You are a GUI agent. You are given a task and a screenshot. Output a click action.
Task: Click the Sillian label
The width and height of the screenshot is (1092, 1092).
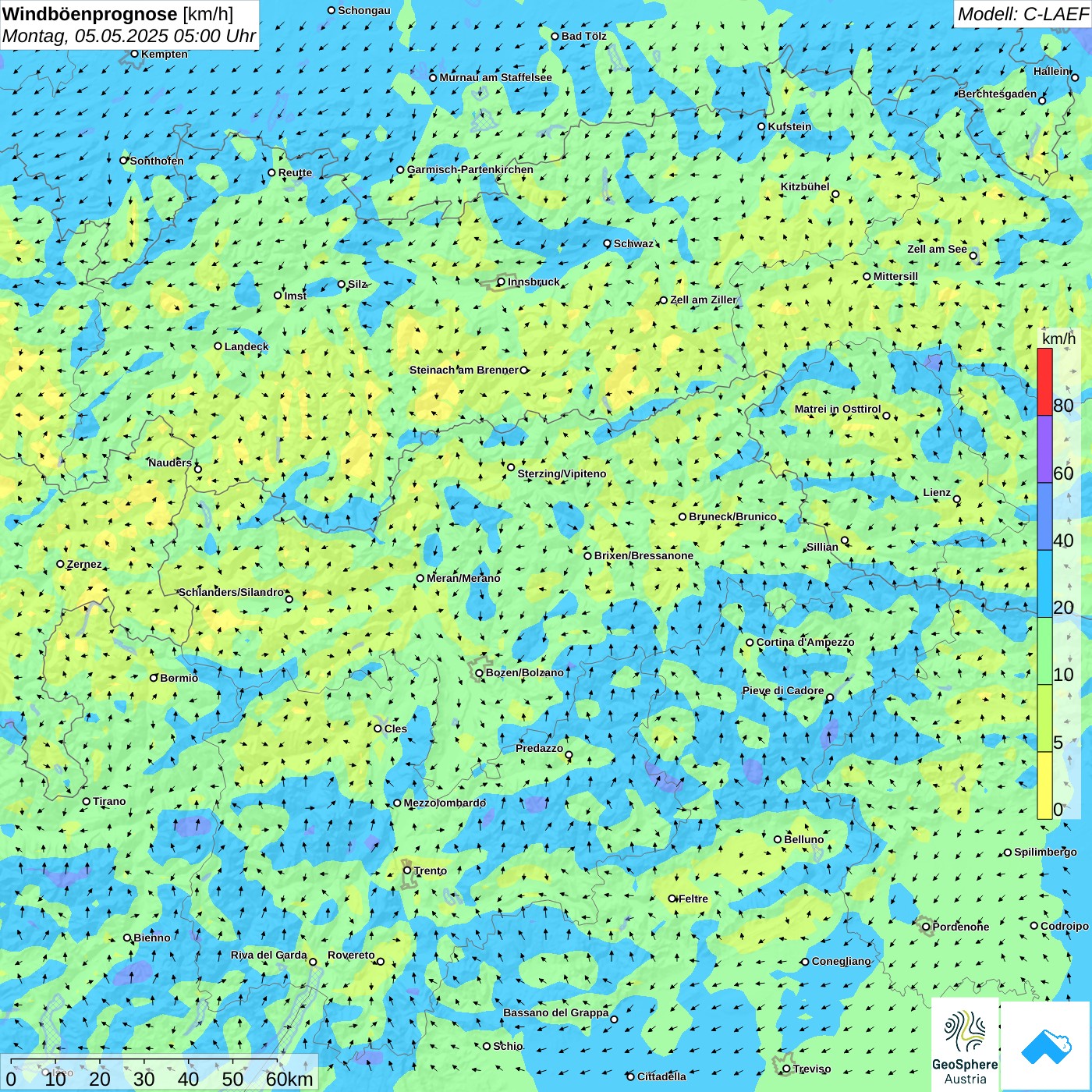pos(822,547)
